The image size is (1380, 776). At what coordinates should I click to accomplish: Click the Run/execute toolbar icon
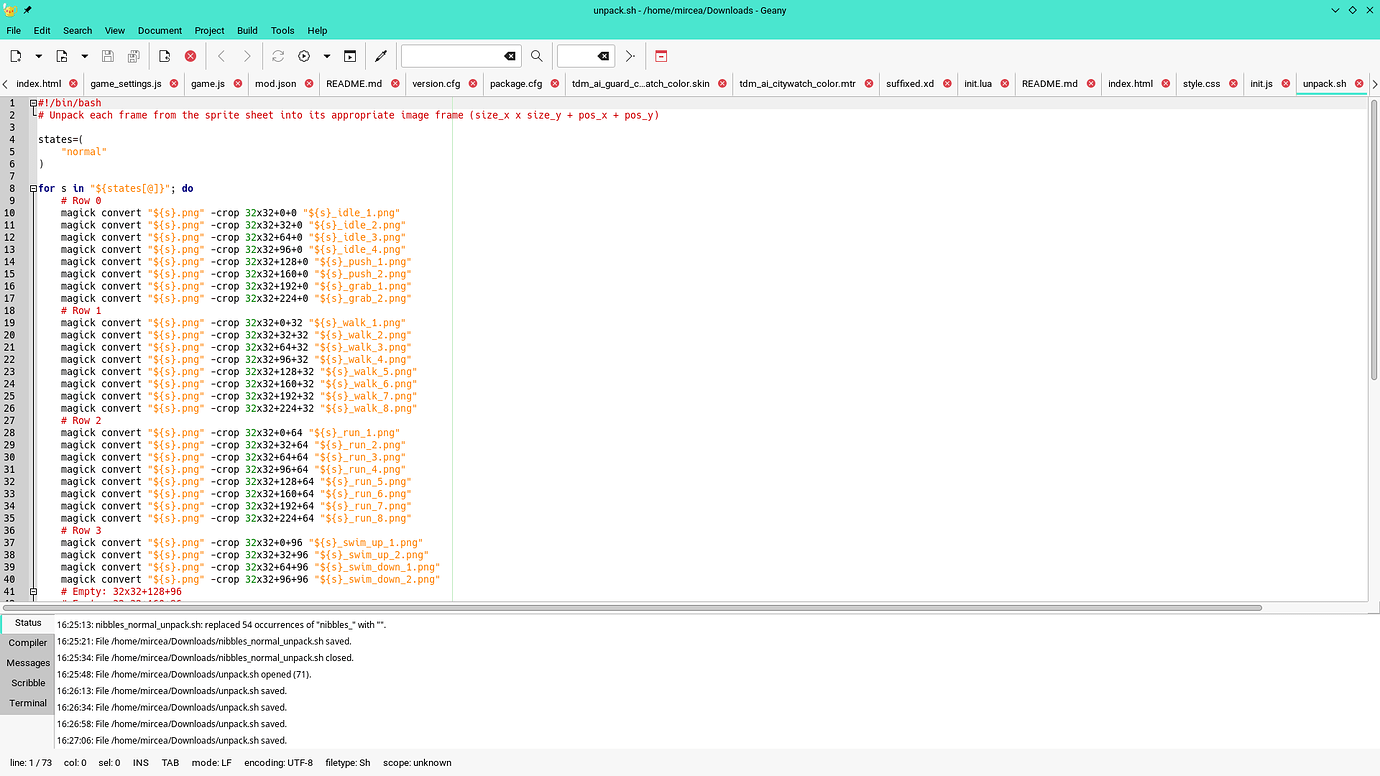tap(350, 57)
